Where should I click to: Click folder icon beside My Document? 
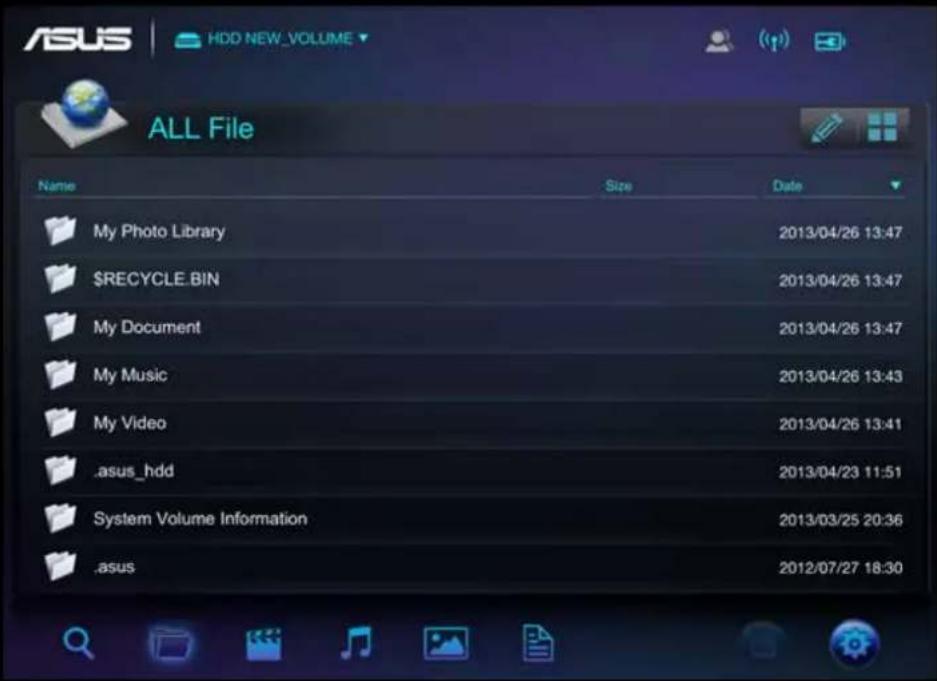click(60, 326)
